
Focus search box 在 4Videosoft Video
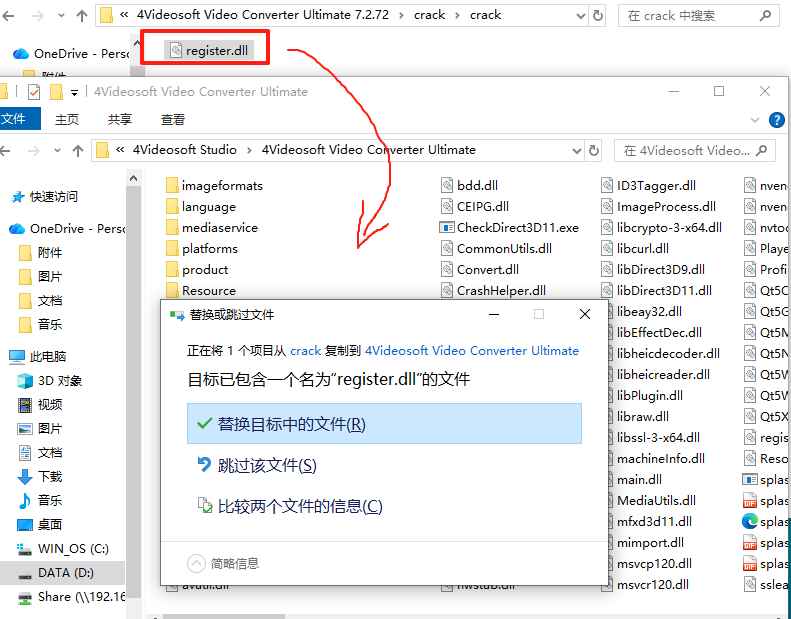coord(694,150)
